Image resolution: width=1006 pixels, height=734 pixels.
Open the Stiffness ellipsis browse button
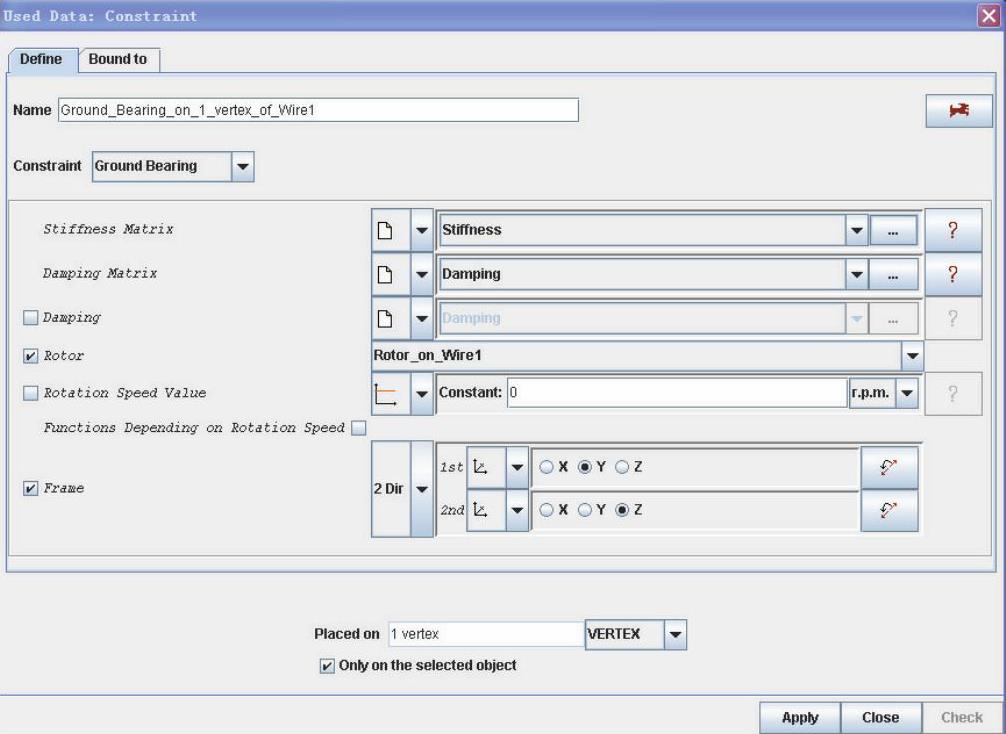click(x=892, y=229)
